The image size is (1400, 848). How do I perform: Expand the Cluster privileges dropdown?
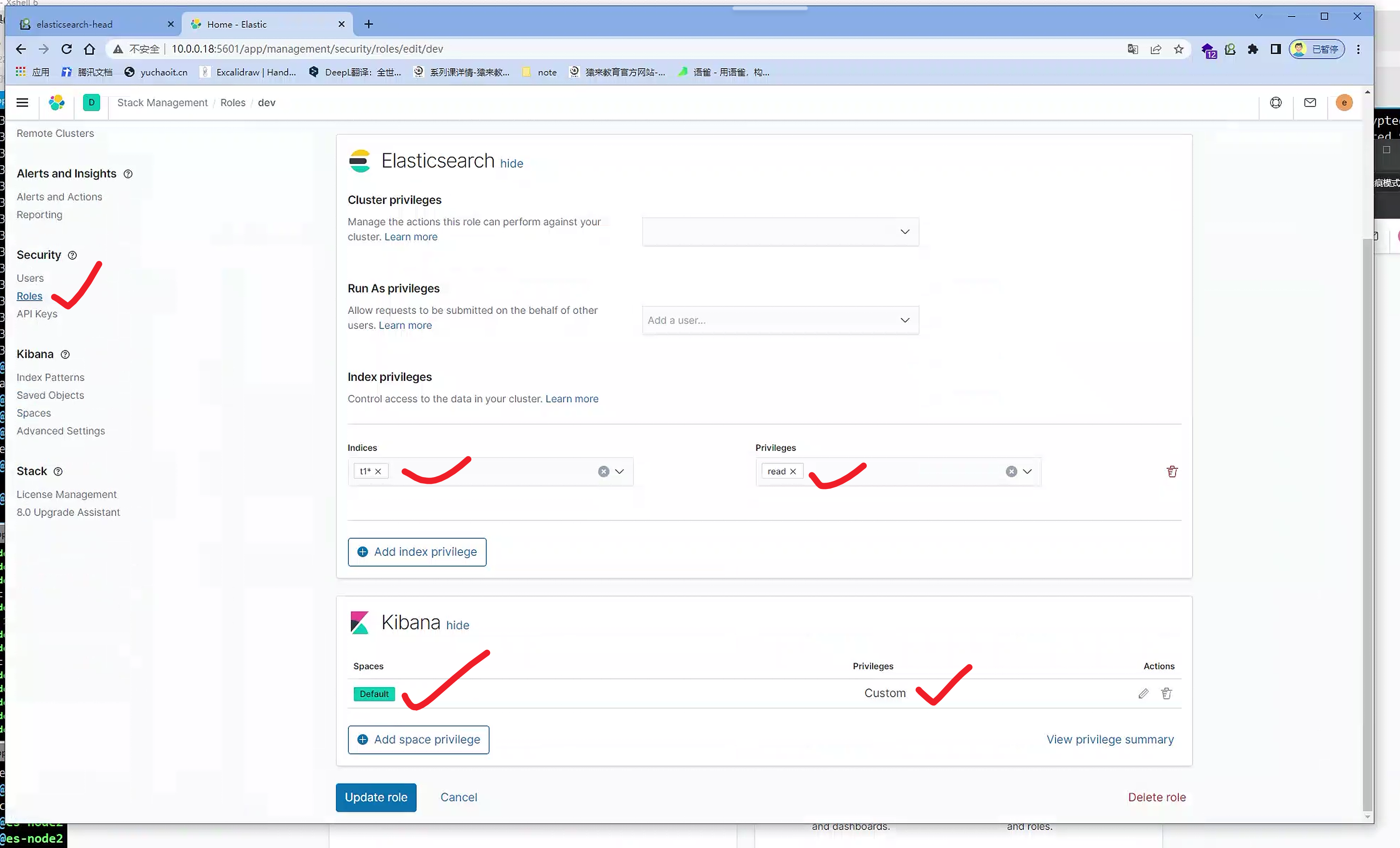click(x=905, y=232)
